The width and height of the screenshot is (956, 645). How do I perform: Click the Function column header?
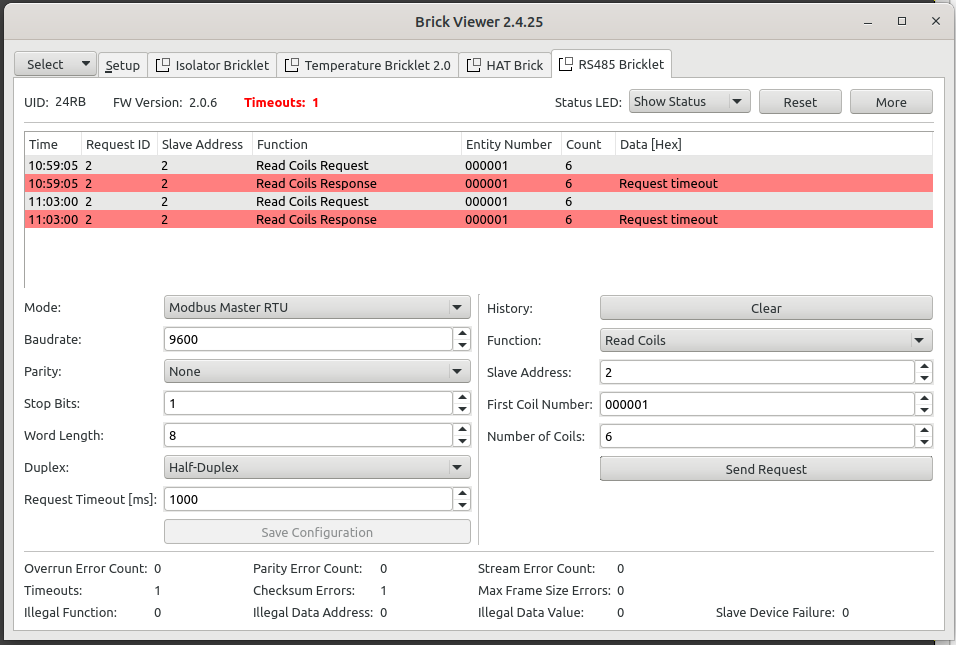(x=357, y=144)
